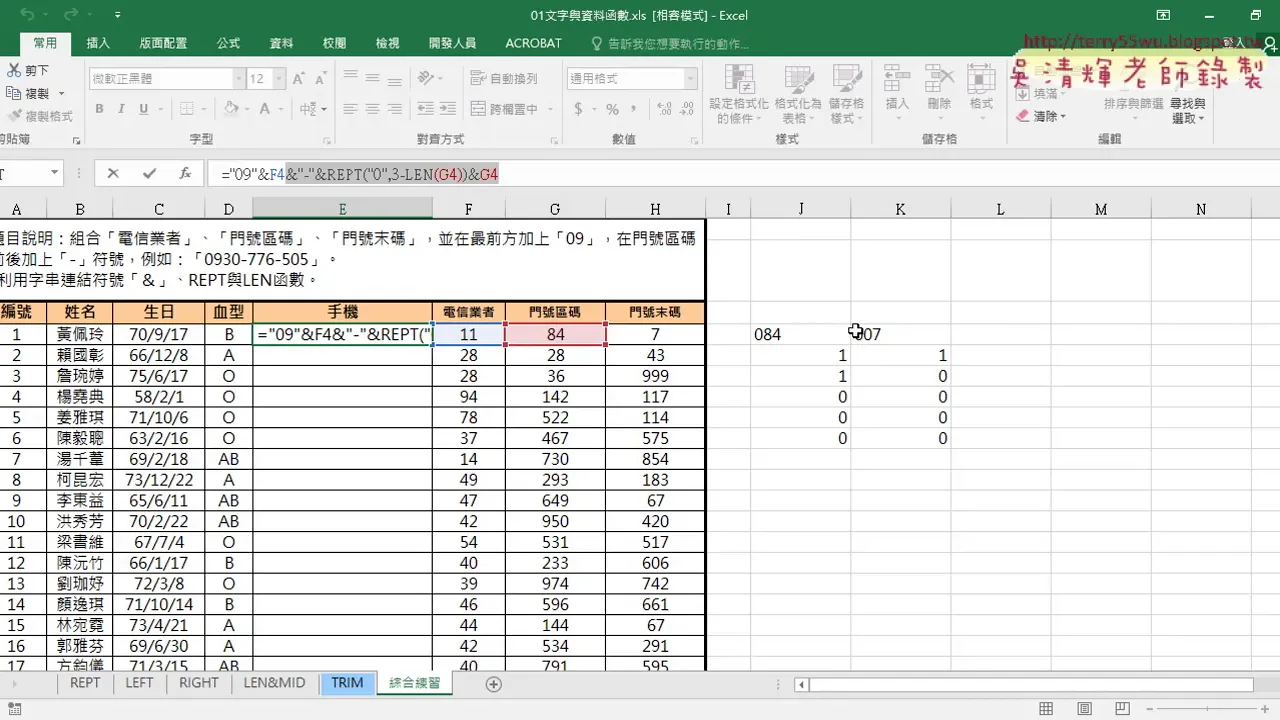
Task: Click the Enter checkmark in formula bar
Action: pyautogui.click(x=149, y=174)
